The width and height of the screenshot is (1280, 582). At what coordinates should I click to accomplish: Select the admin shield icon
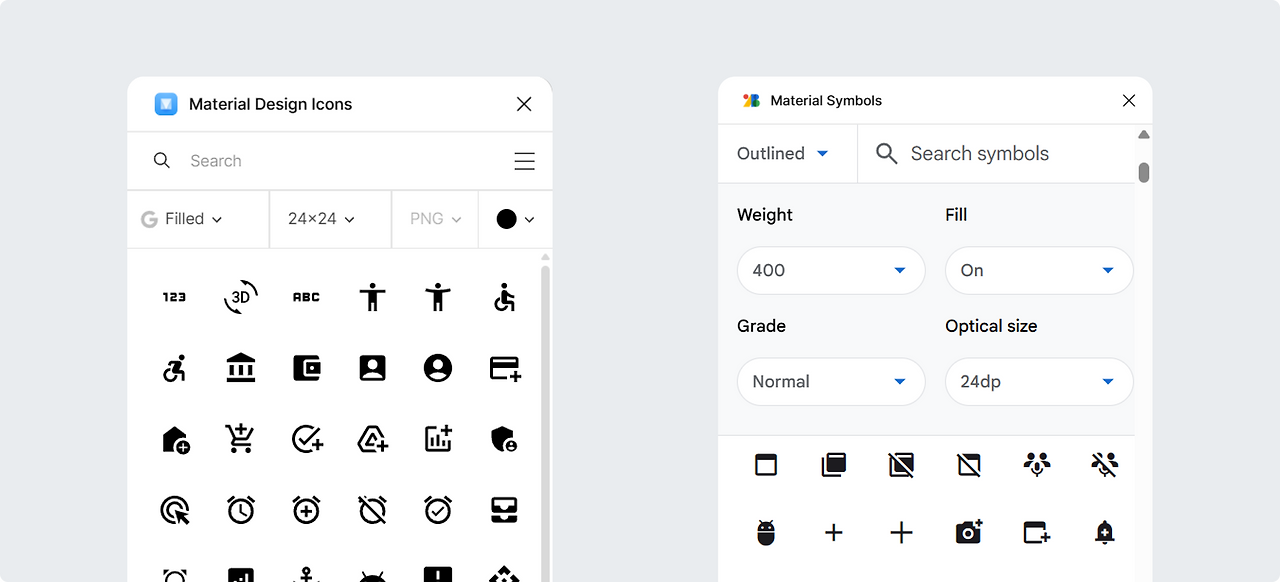(504, 439)
